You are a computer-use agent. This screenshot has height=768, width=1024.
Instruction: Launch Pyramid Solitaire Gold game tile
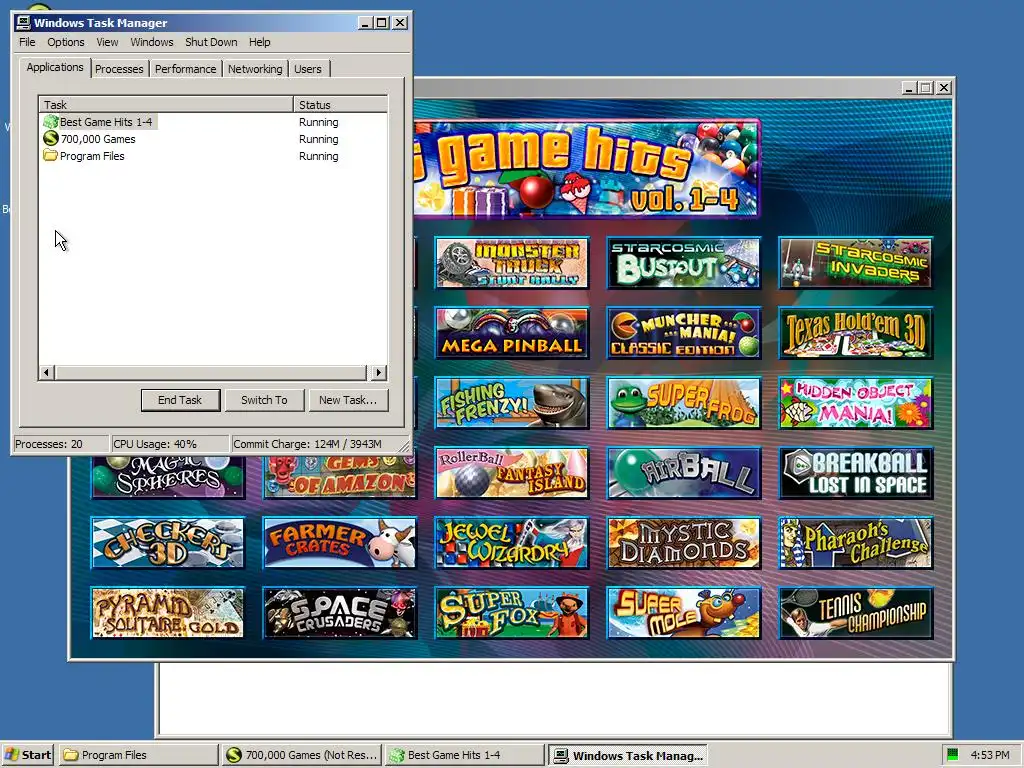tap(168, 613)
